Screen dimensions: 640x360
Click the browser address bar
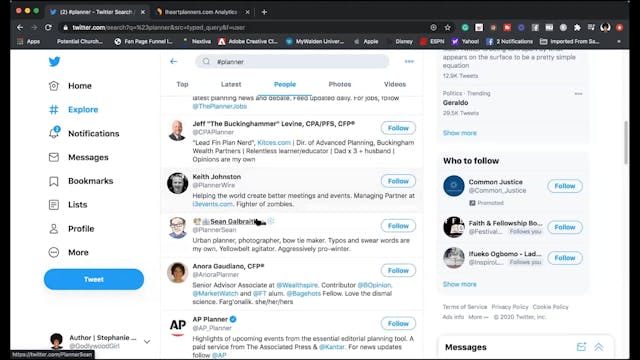[x=245, y=27]
